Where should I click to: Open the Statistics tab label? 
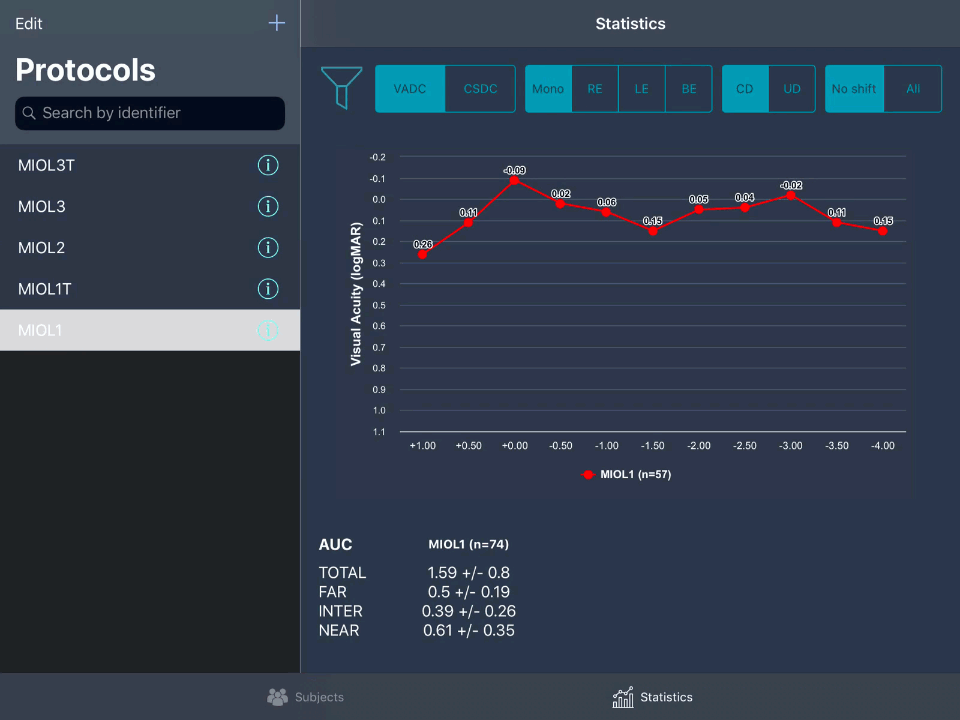(x=666, y=697)
